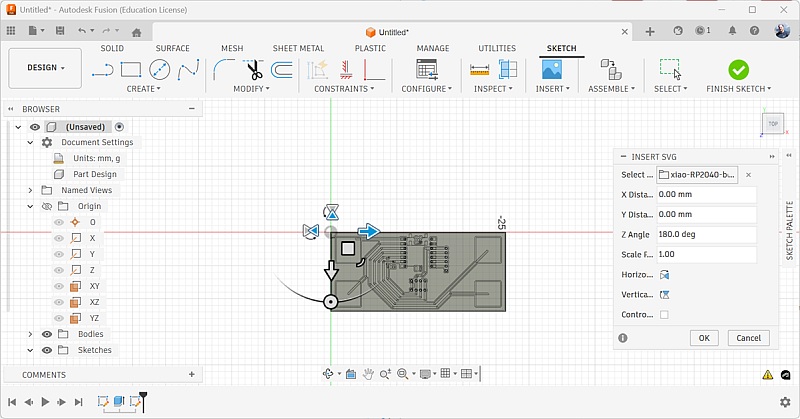Screen dimensions: 800x419
Task: Click the warning triangle icon
Action: (x=767, y=375)
